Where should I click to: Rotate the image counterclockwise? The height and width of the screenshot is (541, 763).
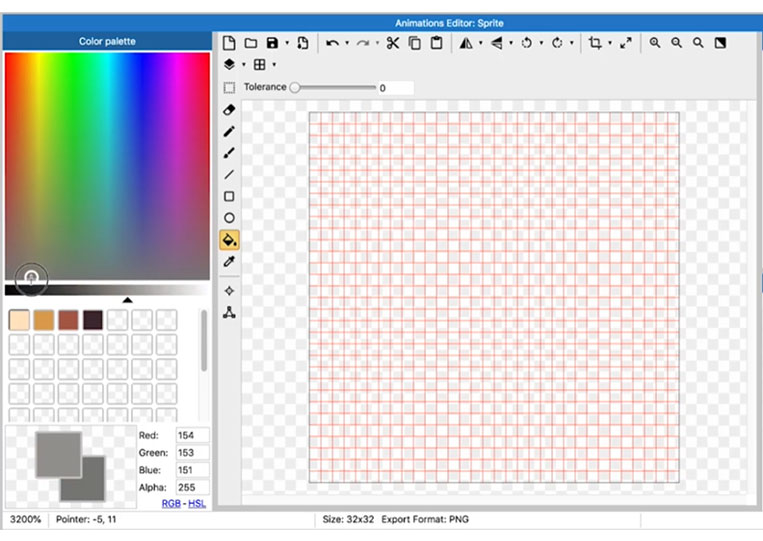click(527, 43)
